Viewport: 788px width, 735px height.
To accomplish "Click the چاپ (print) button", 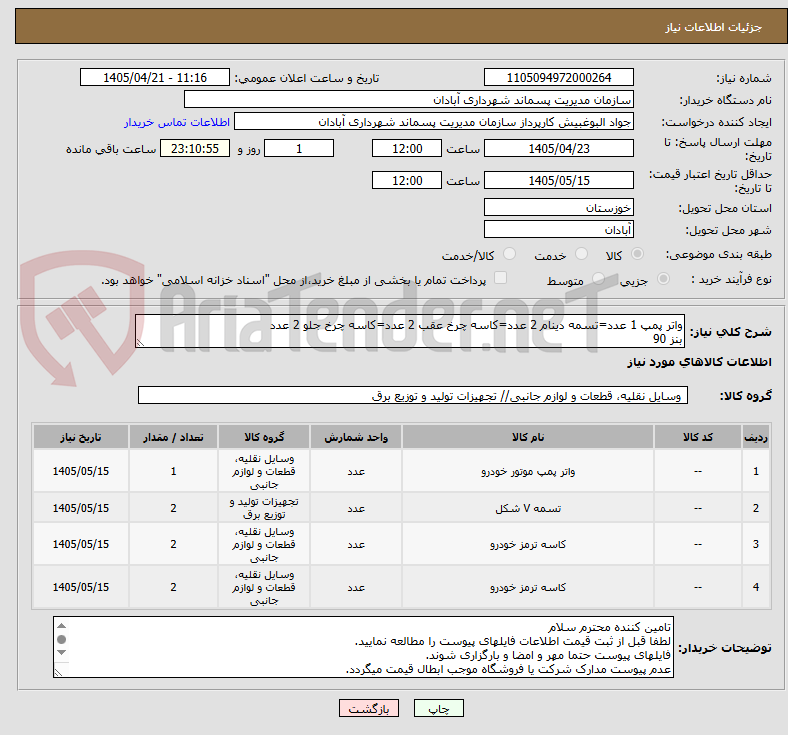I will pyautogui.click(x=438, y=708).
